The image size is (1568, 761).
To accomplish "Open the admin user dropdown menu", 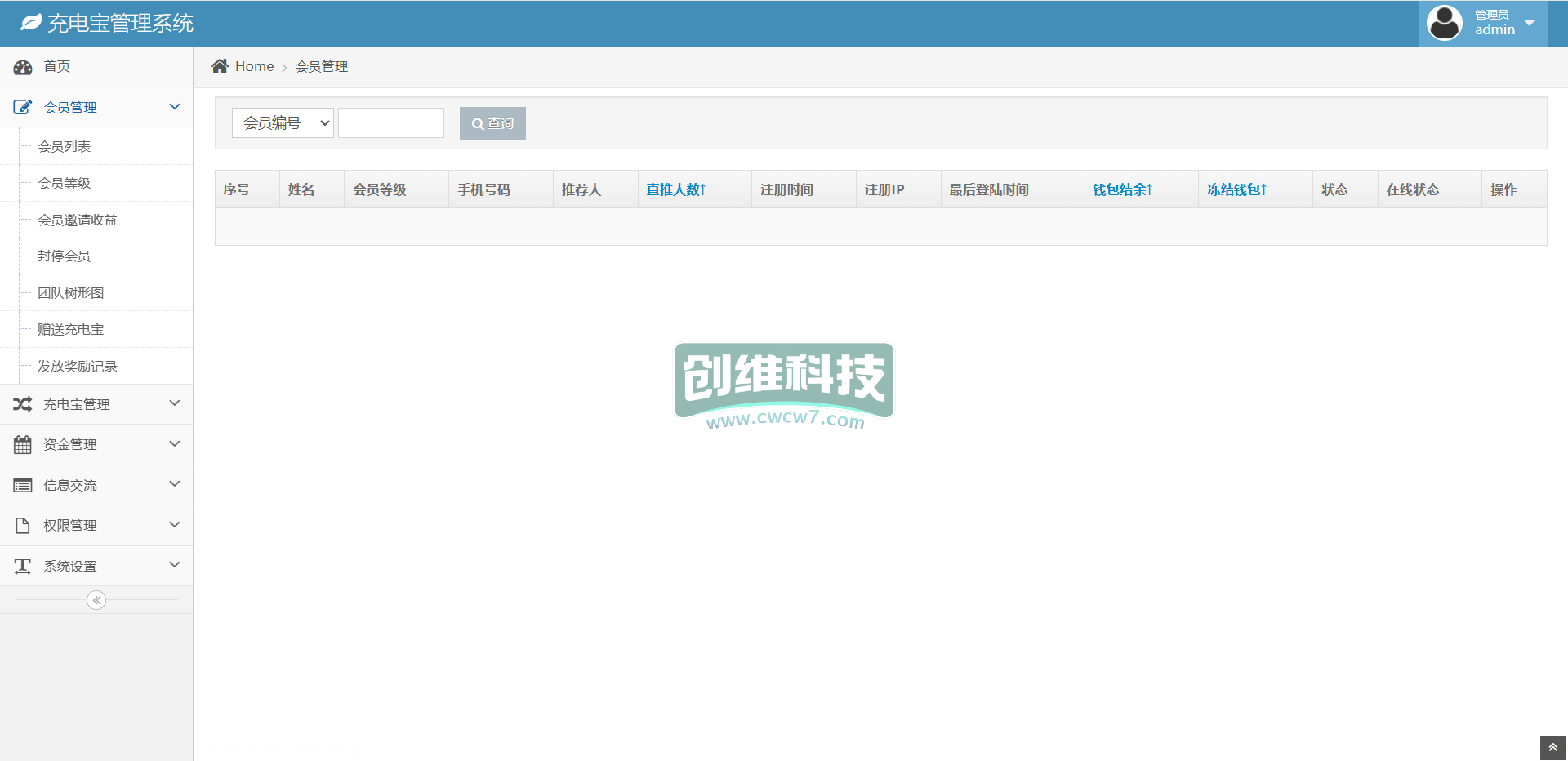I will 1529,23.
